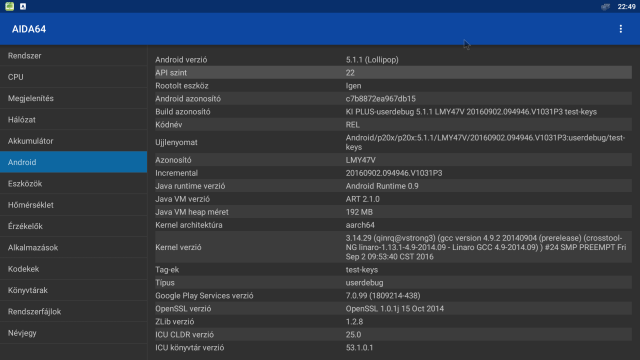Select the Kódnév label
Viewport: 640px width, 360px height.
168,124
